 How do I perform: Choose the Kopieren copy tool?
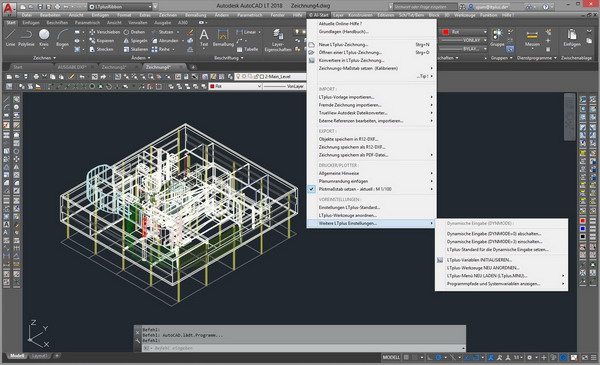[102, 41]
